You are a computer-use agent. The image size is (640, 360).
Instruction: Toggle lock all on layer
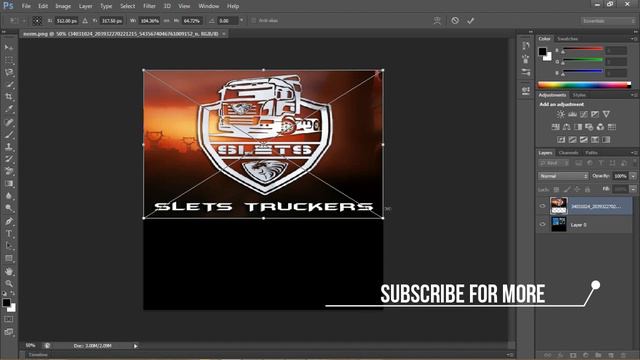pyautogui.click(x=587, y=189)
